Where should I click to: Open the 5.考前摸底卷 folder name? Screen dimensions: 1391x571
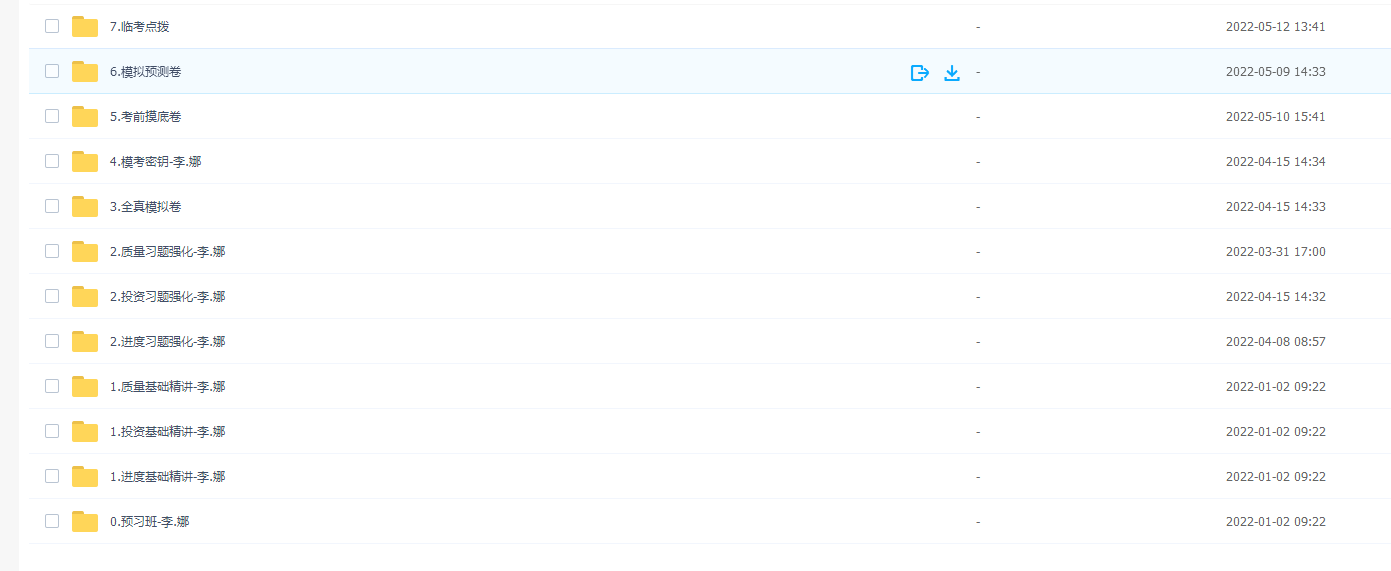coord(145,117)
